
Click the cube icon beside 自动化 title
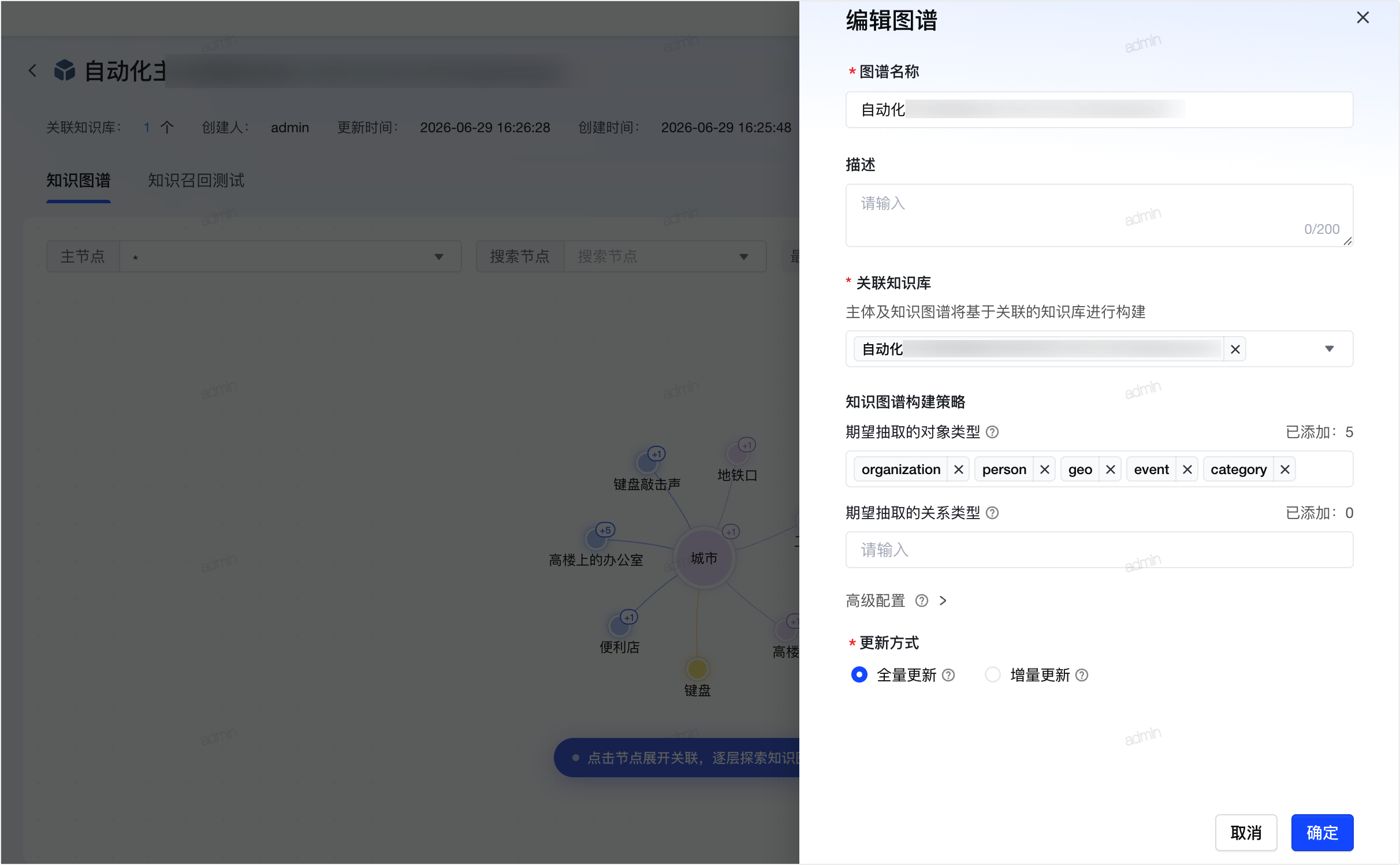[65, 70]
